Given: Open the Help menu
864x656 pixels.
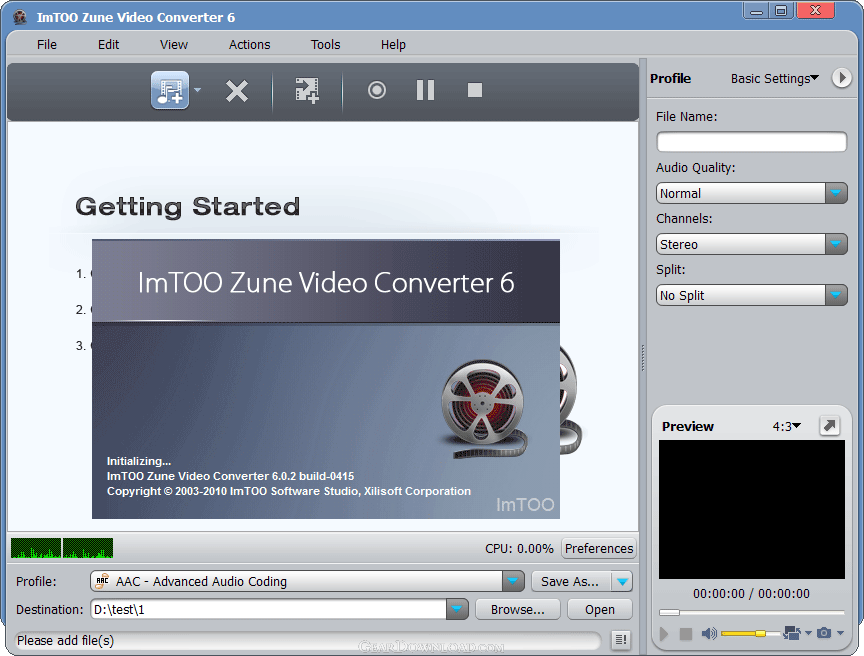Looking at the screenshot, I should [393, 45].
